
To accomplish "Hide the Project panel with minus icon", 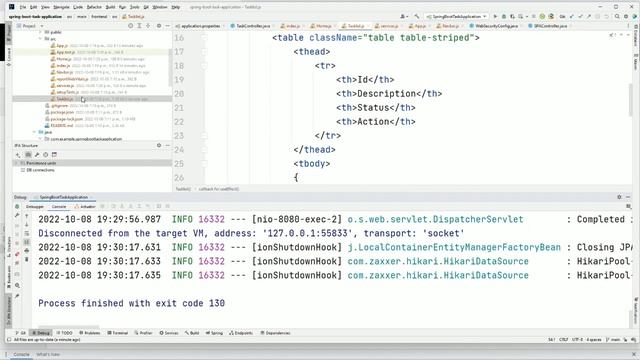I will coord(167,26).
